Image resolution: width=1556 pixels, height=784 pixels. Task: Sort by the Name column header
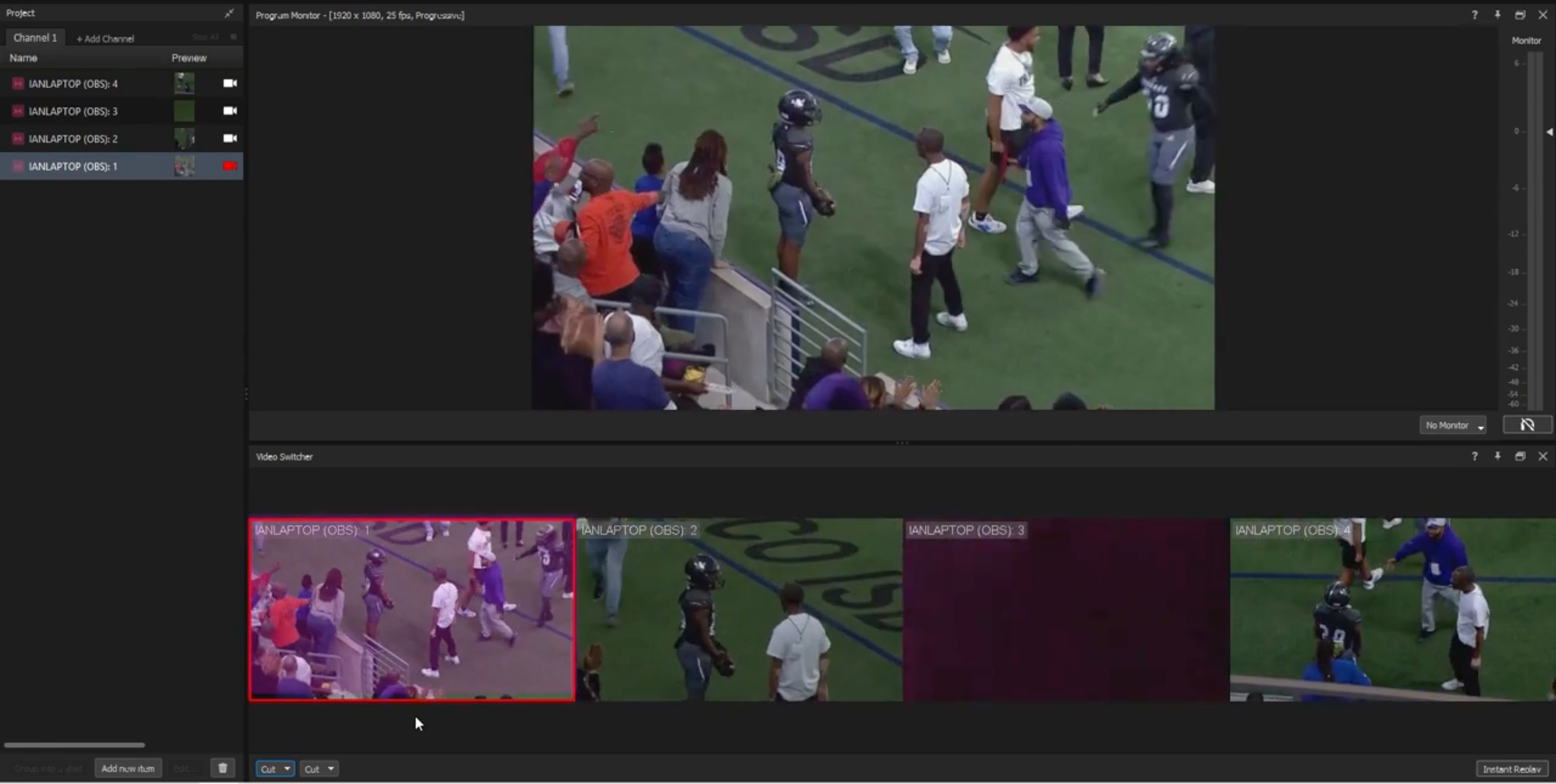point(23,58)
